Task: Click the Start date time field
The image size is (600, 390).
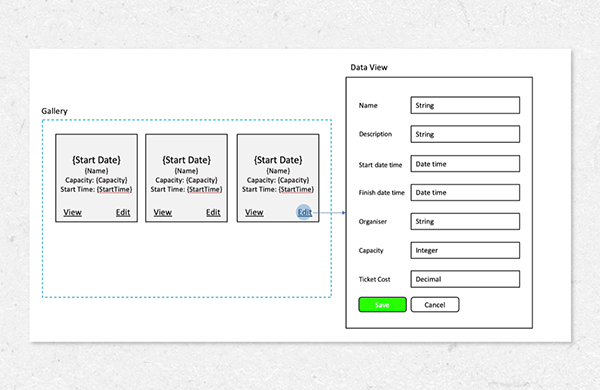Action: pyautogui.click(x=465, y=164)
